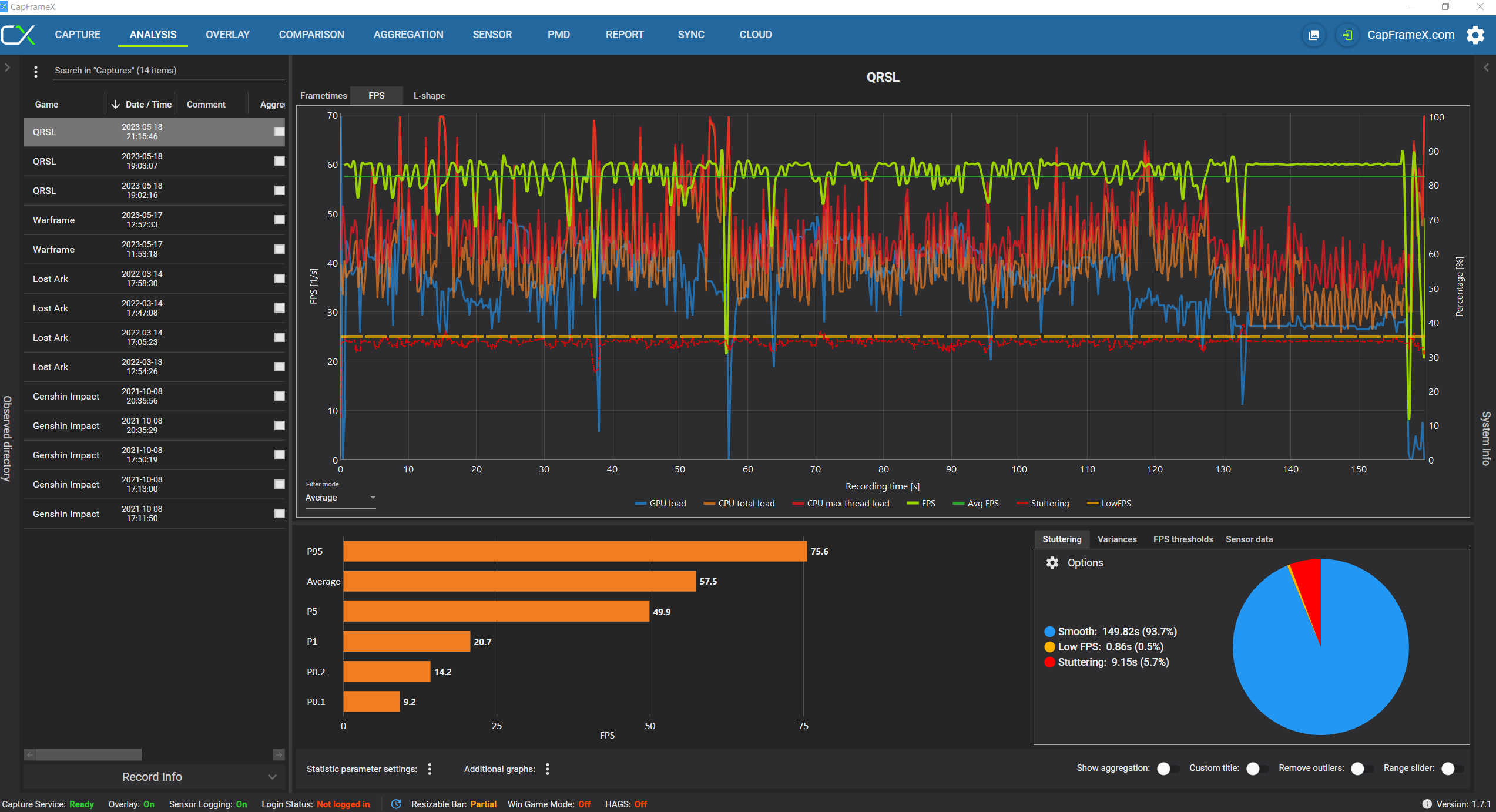1496x812 pixels.
Task: Open Additional graphs three-dot menu
Action: [x=548, y=769]
